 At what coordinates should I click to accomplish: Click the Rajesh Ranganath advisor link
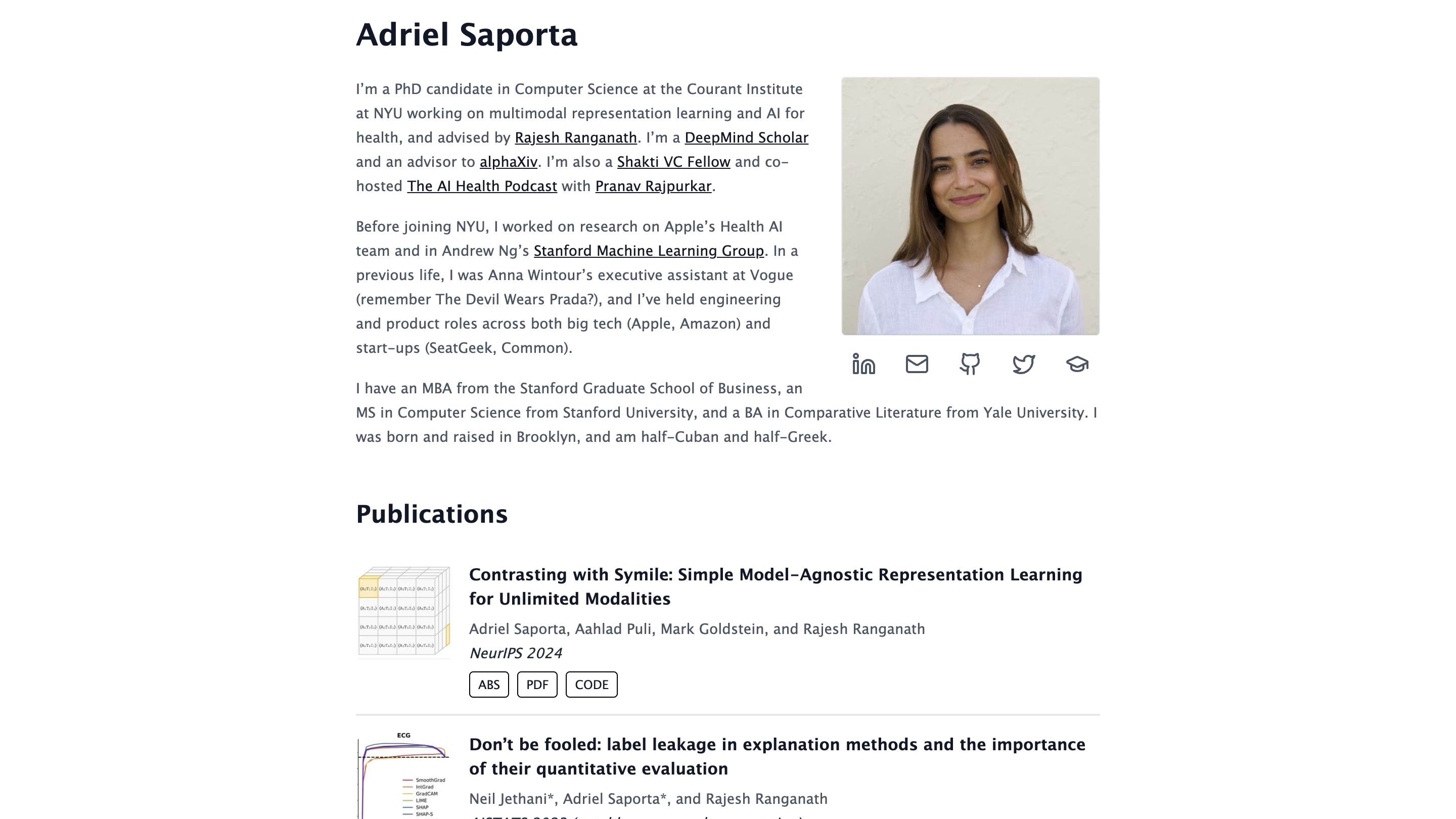575,137
